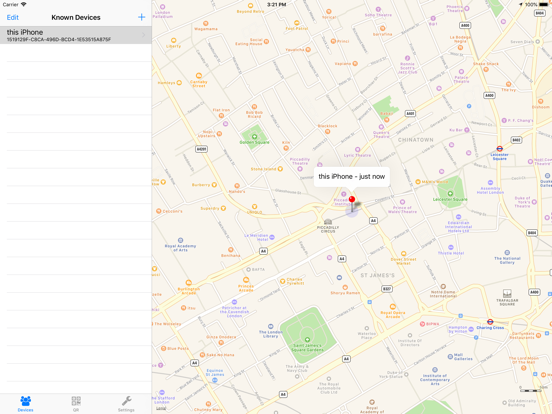This screenshot has width=552, height=414.
Task: Open the Settings tab
Action: tap(126, 404)
